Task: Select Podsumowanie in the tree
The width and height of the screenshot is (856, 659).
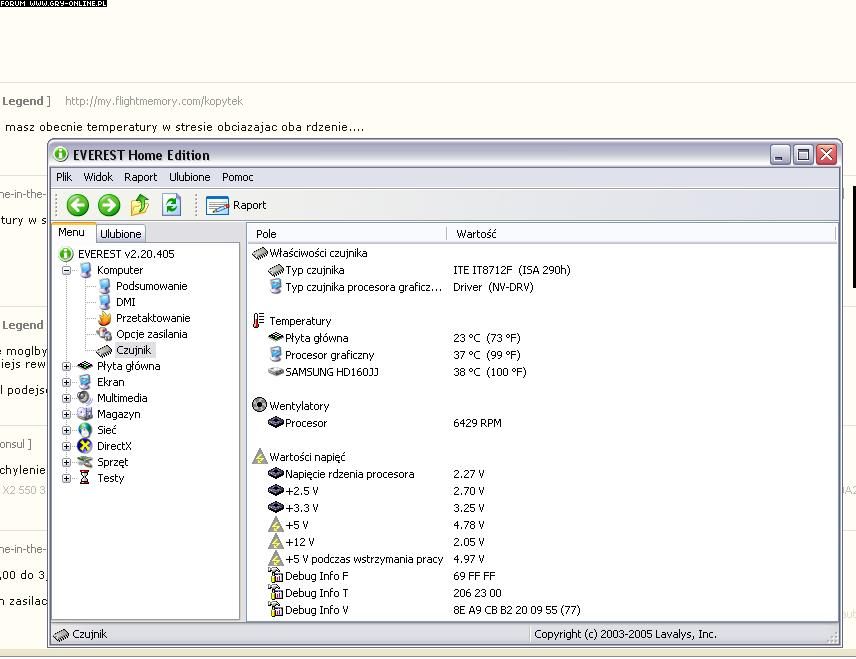Action: pos(151,286)
